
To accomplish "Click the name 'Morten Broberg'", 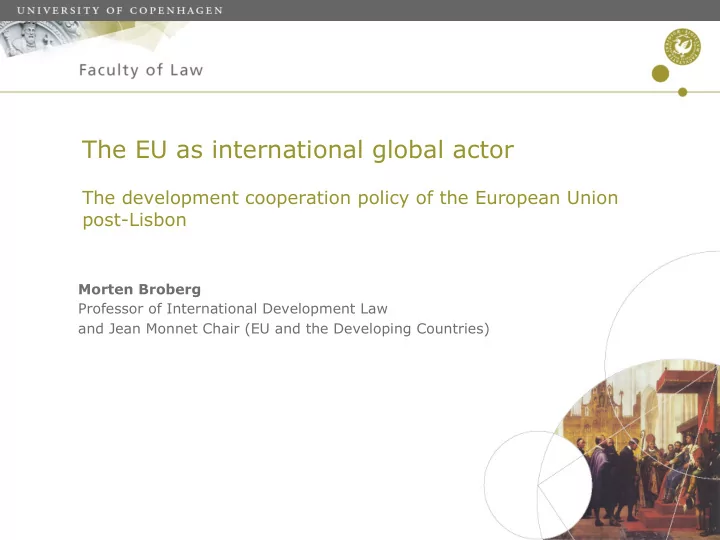I will [x=140, y=289].
